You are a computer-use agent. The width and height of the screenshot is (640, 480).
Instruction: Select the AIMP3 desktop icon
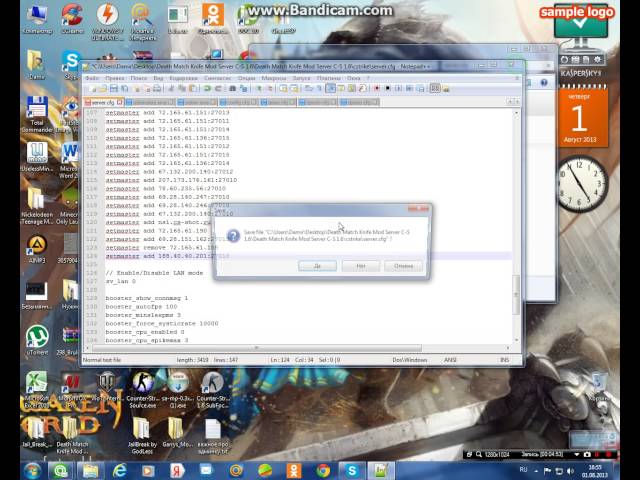coord(37,249)
